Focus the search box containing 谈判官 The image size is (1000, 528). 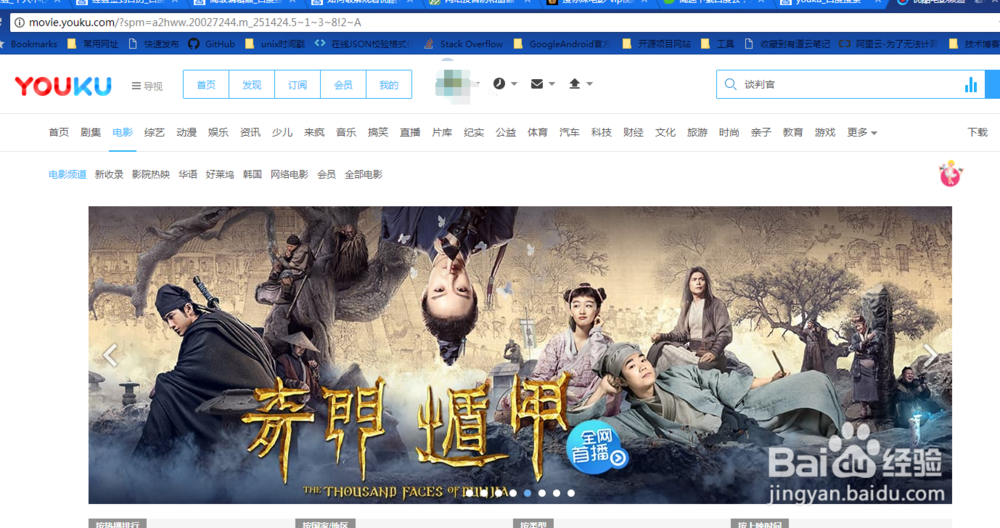coord(850,84)
